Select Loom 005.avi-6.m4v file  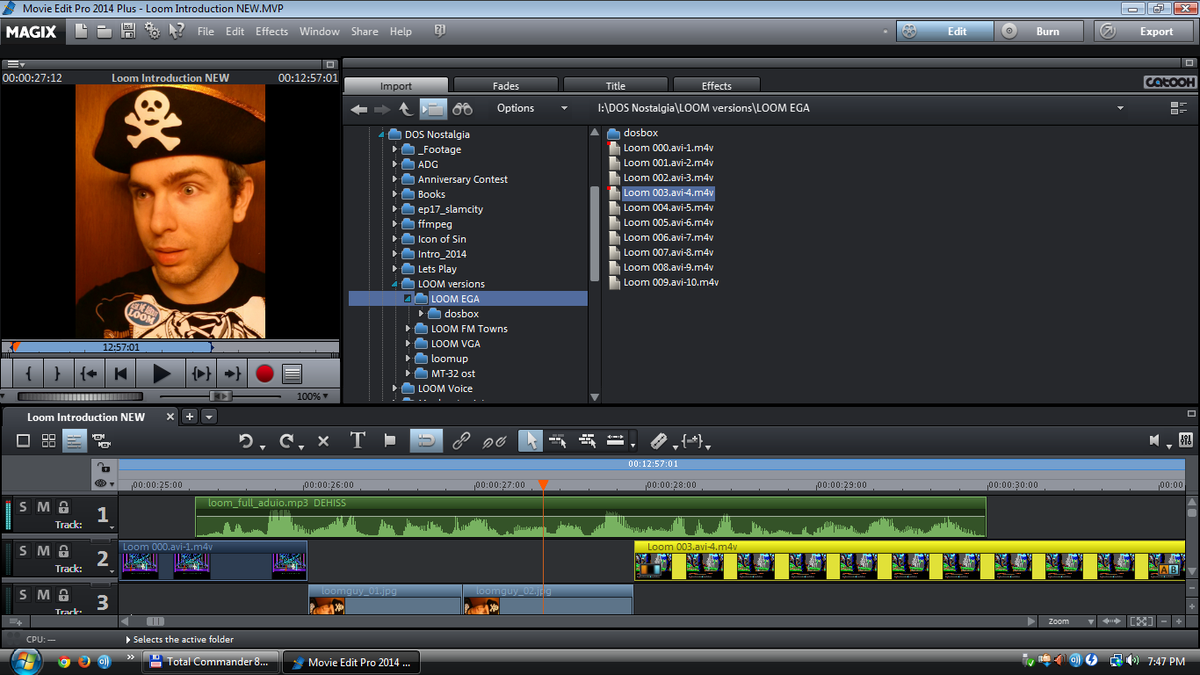[x=669, y=223]
